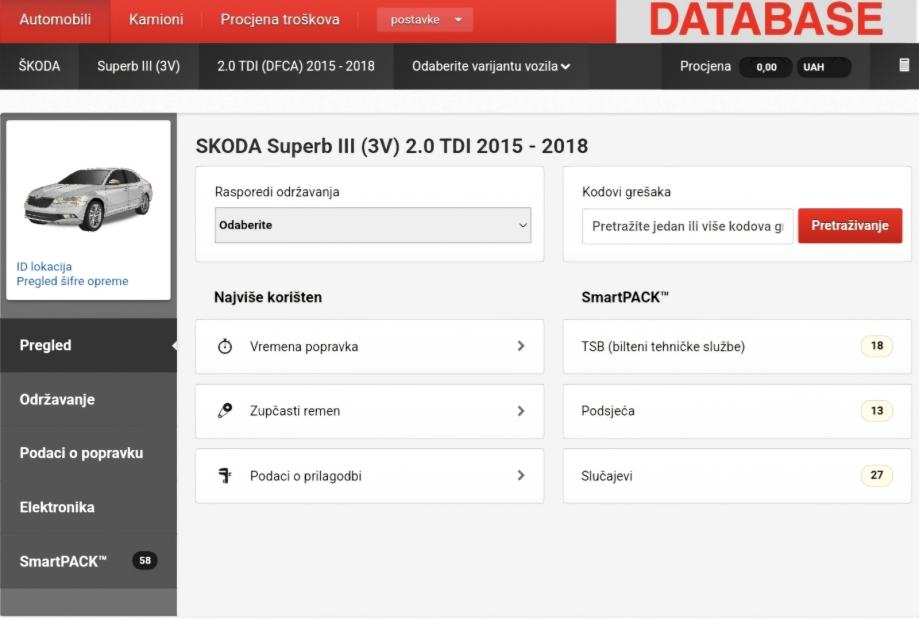Click the 13 badge on Podsjeća row
The height and width of the screenshot is (619, 919).
pyautogui.click(x=877, y=410)
